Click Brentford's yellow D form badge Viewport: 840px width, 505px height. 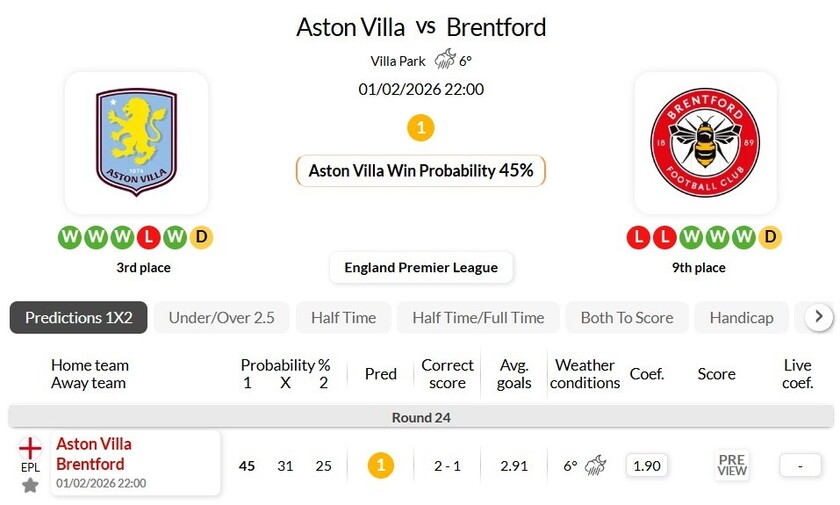tap(770, 238)
